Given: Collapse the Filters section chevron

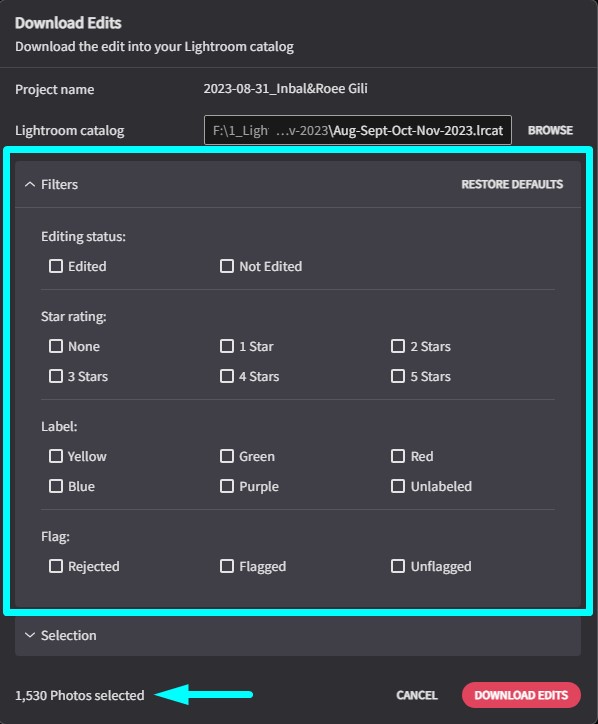Looking at the screenshot, I should (x=30, y=185).
